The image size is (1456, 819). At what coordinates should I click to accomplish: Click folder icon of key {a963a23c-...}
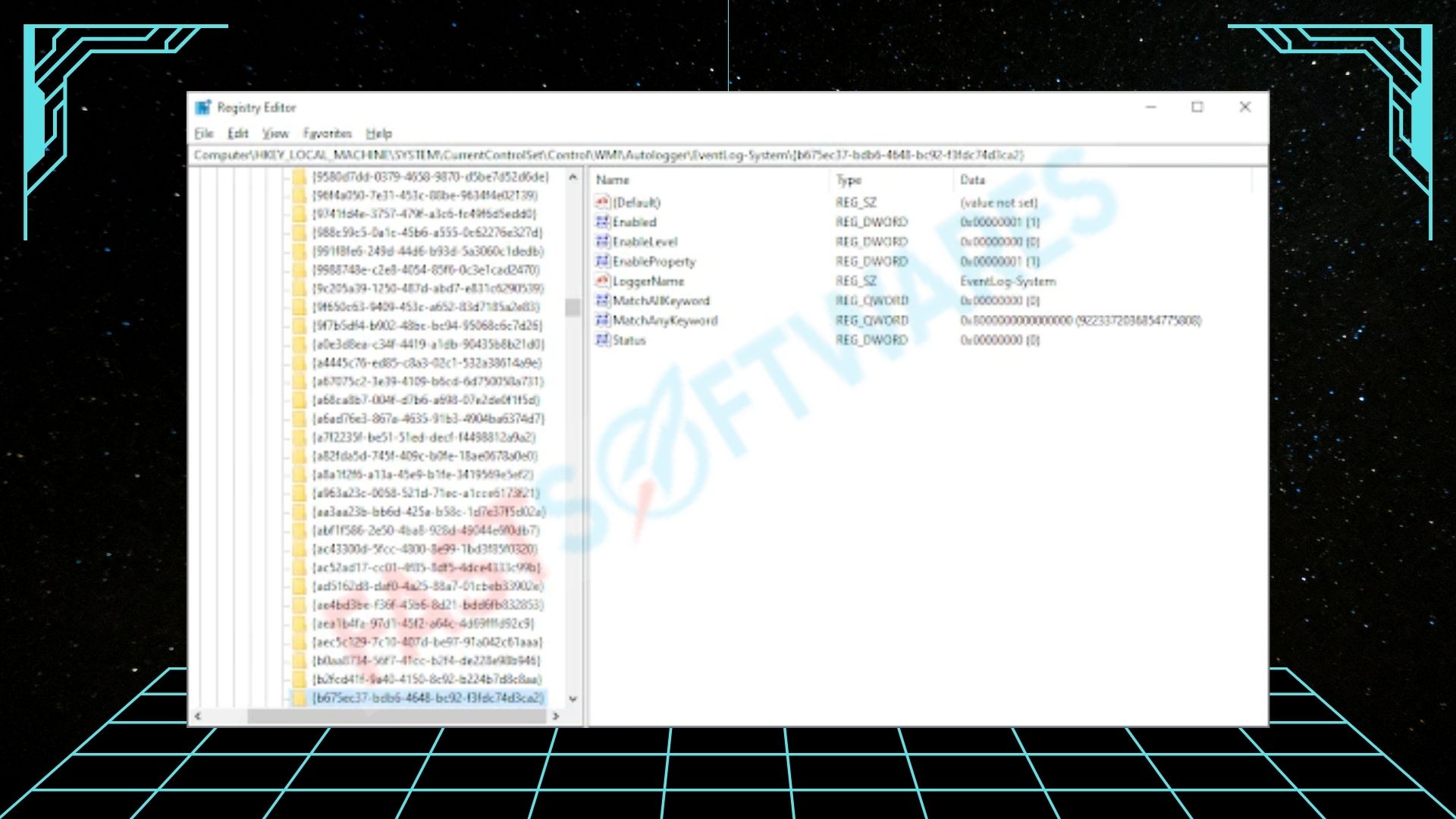300,493
